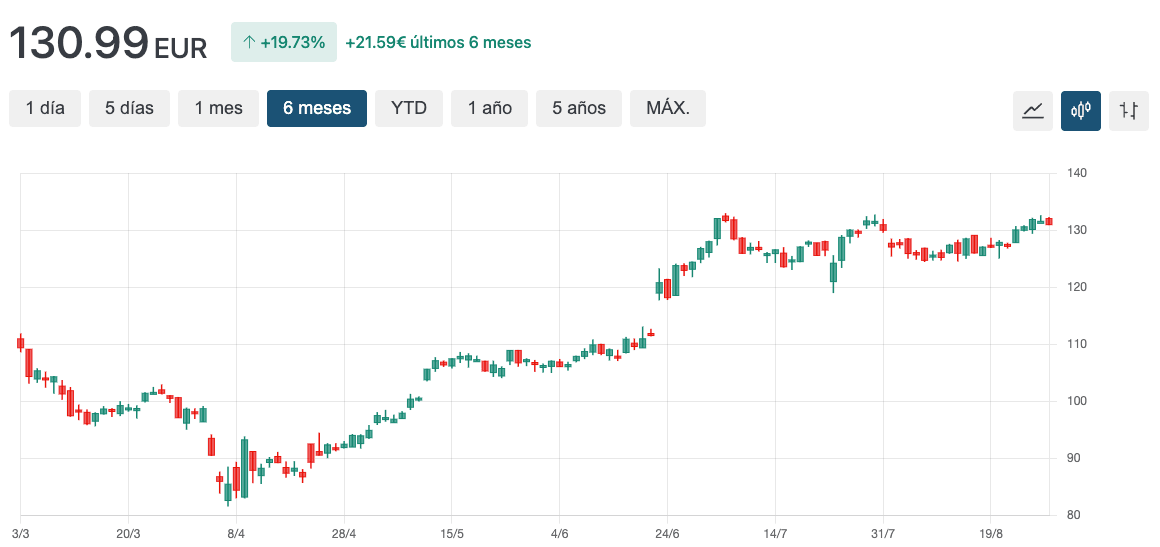Select the 1 día time range
This screenshot has width=1160, height=547.
point(45,109)
